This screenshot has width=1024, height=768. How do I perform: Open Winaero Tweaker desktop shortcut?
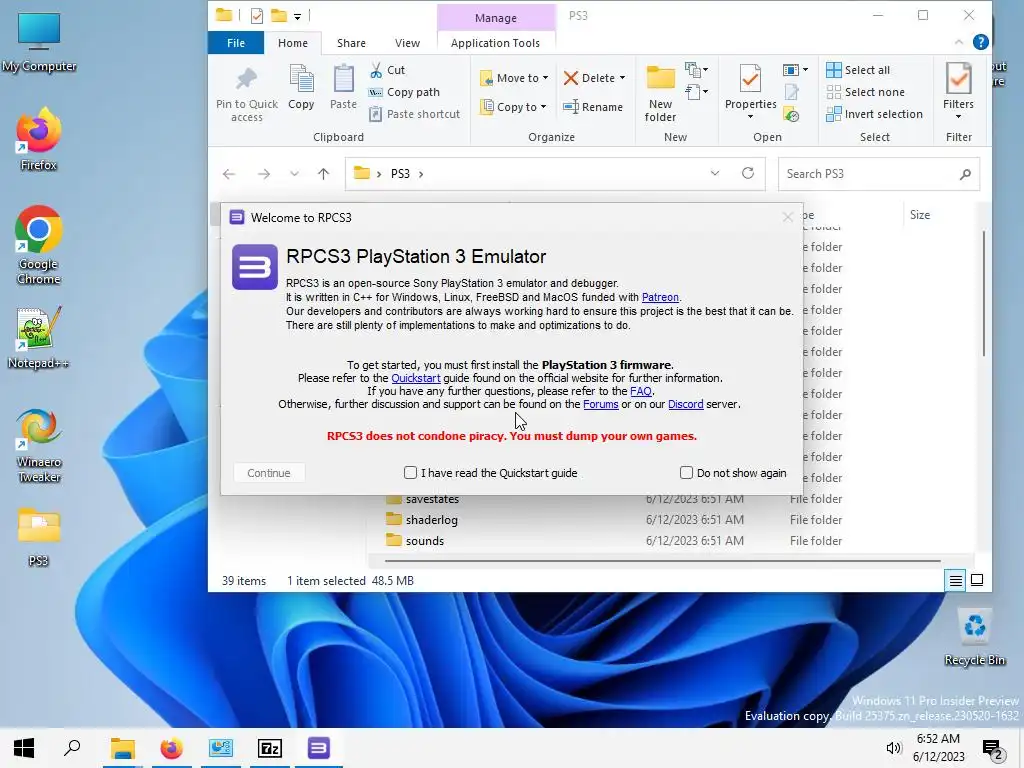coord(39,445)
